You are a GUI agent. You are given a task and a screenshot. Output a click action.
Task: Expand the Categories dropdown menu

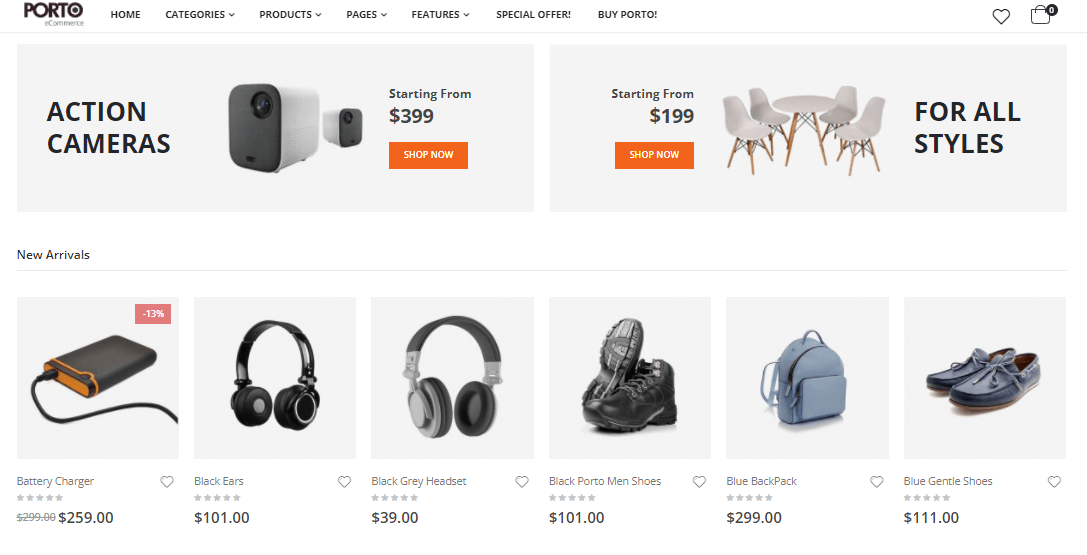[x=200, y=15]
